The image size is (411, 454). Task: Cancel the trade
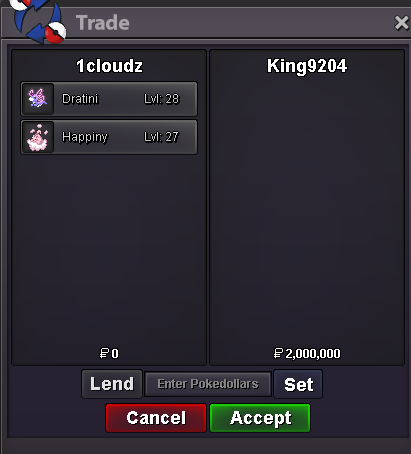point(156,418)
